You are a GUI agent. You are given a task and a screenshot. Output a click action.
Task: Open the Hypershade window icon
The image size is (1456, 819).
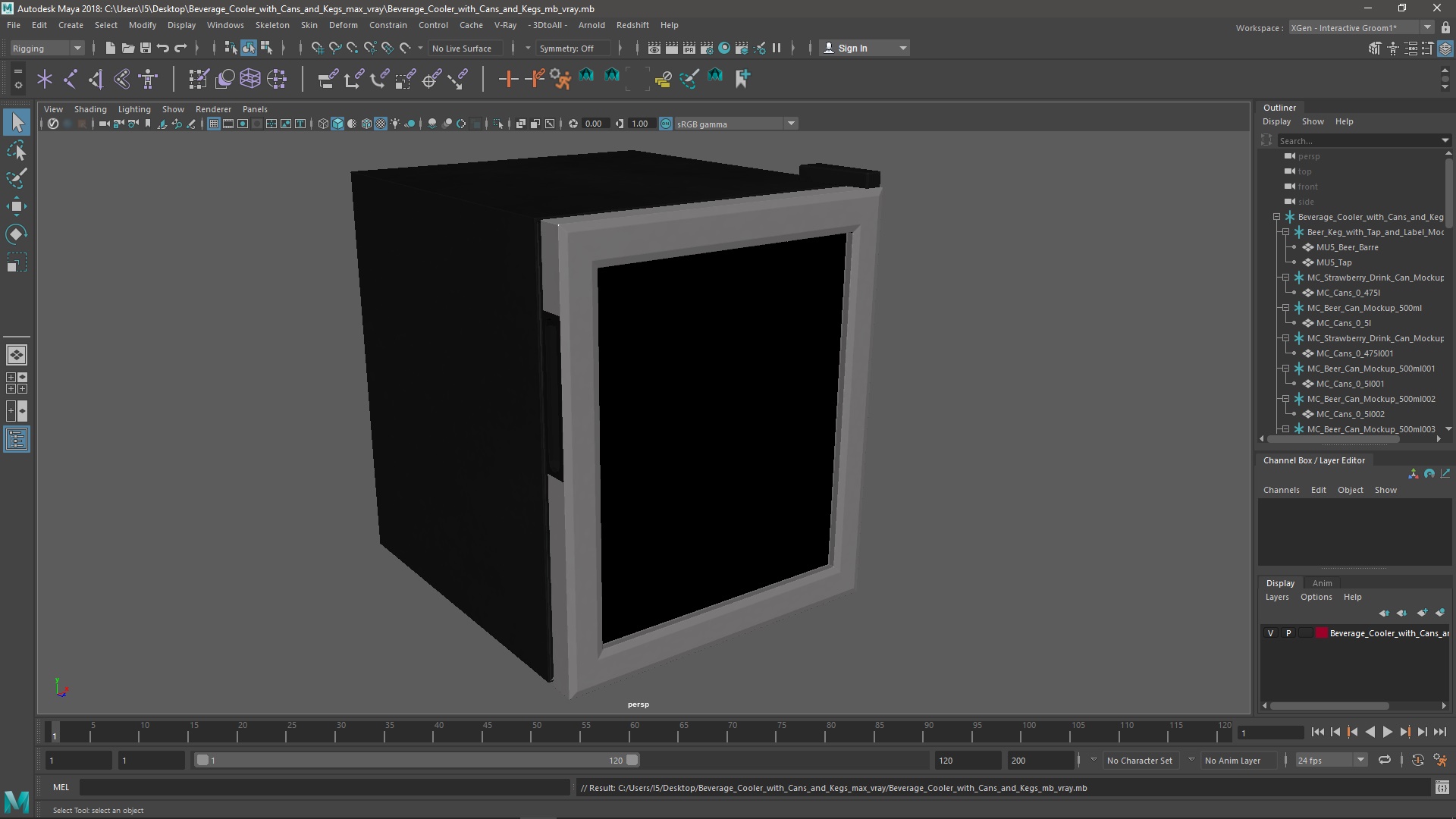tap(724, 48)
